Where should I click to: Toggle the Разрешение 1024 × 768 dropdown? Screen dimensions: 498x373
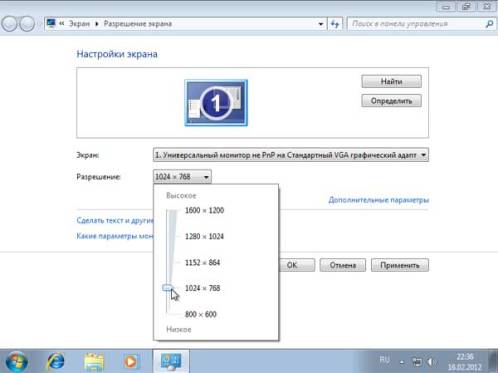(182, 177)
